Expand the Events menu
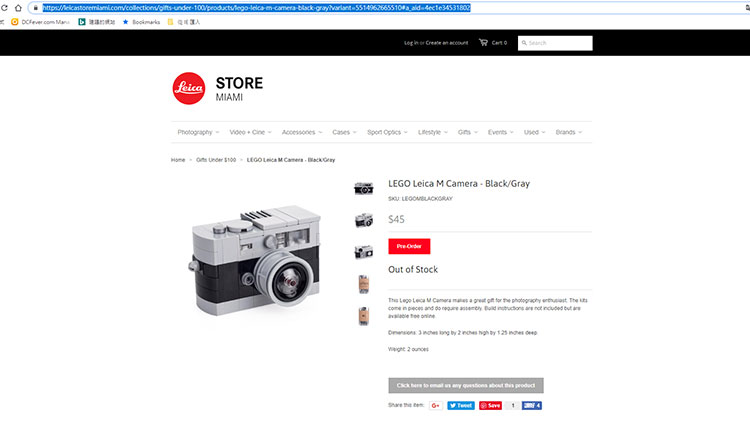This screenshot has width=750, height=437. click(x=500, y=132)
